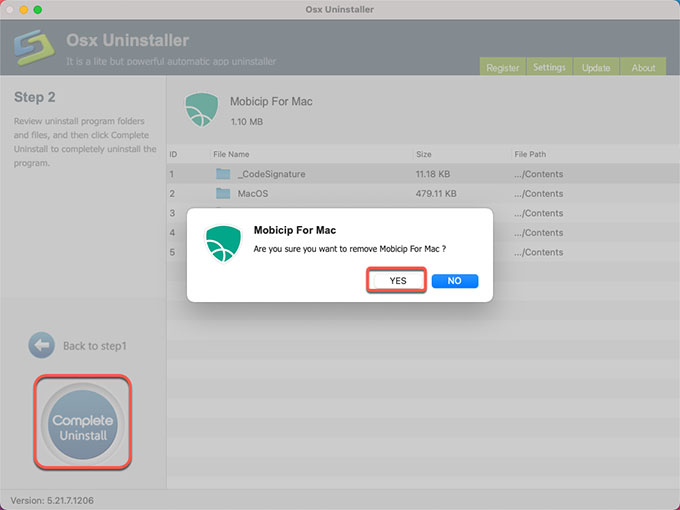Click the Osx Uninstaller logo icon

34,47
